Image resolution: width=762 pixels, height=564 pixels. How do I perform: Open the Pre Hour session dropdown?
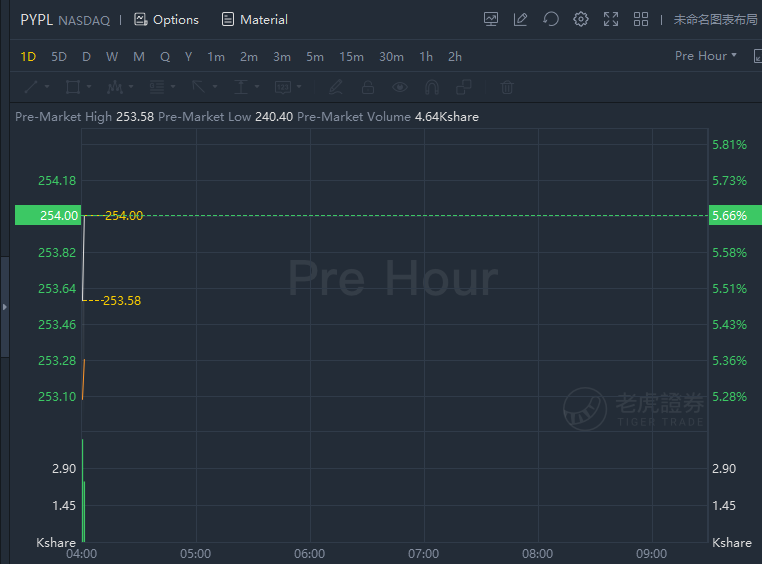tap(706, 56)
